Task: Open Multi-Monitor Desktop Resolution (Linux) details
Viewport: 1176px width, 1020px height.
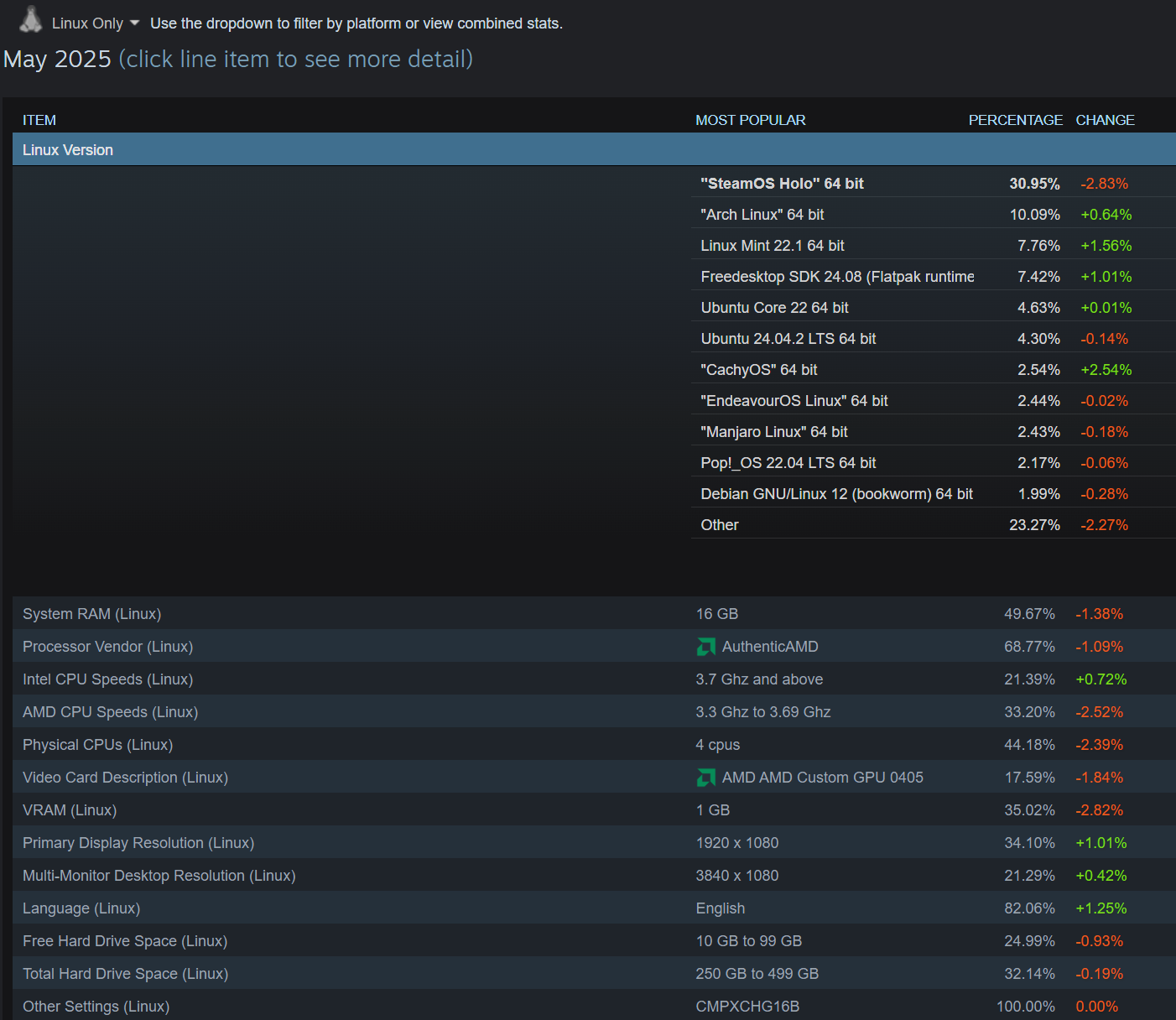Action: point(594,875)
